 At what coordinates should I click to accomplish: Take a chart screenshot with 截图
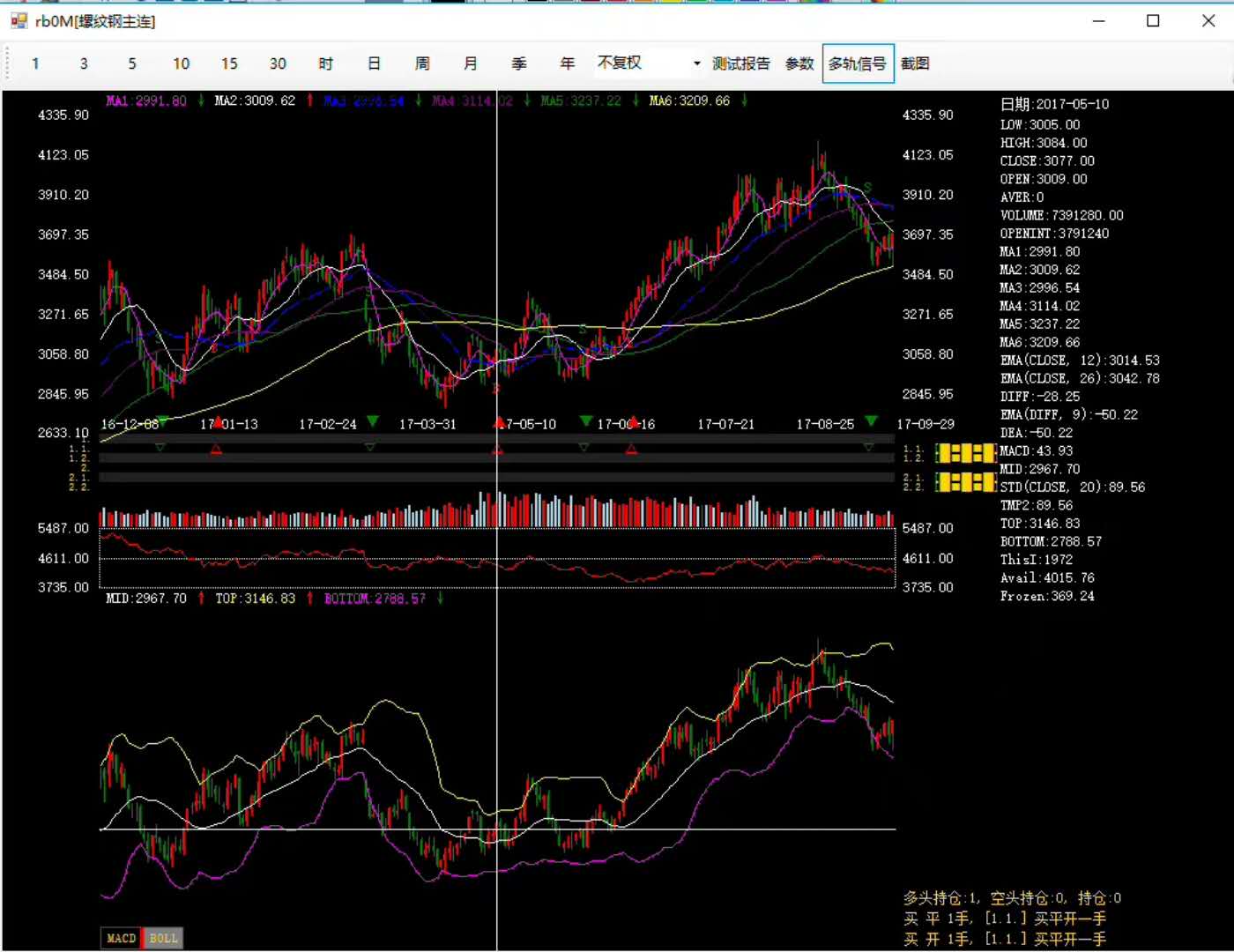[915, 63]
